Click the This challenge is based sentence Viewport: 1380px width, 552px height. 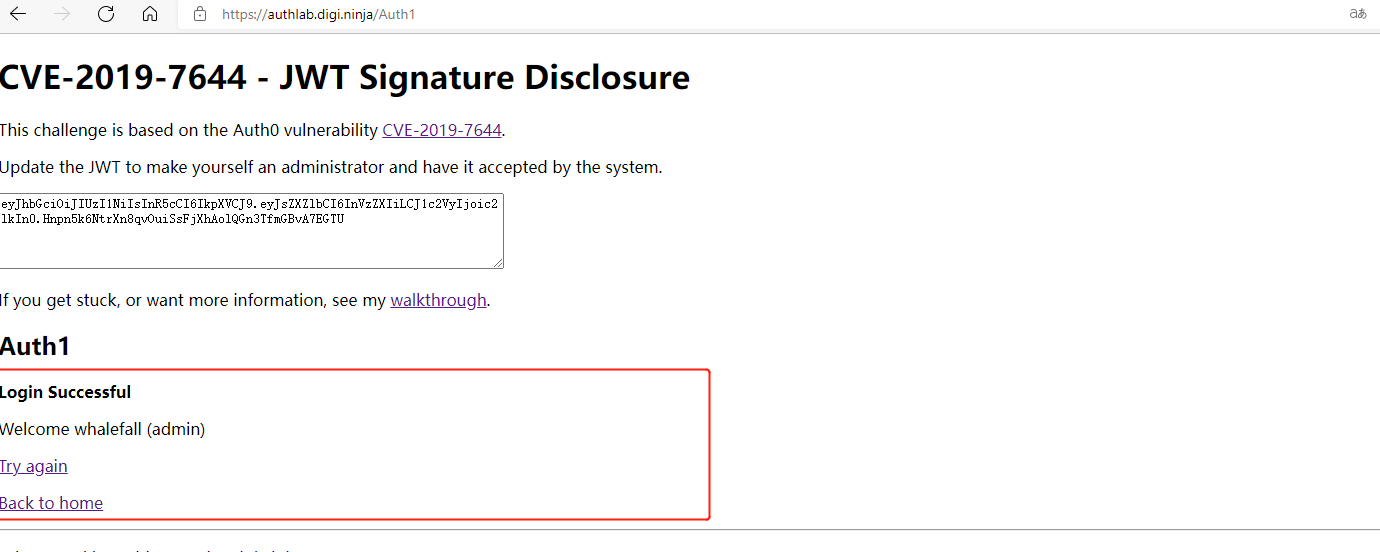coord(252,130)
